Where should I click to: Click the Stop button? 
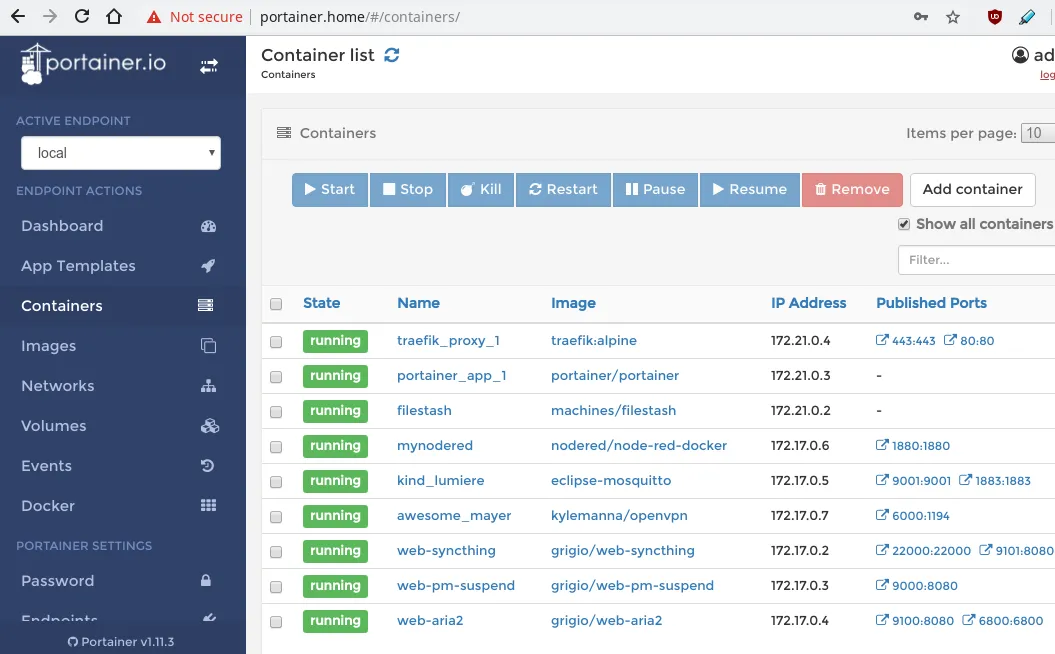pos(408,190)
